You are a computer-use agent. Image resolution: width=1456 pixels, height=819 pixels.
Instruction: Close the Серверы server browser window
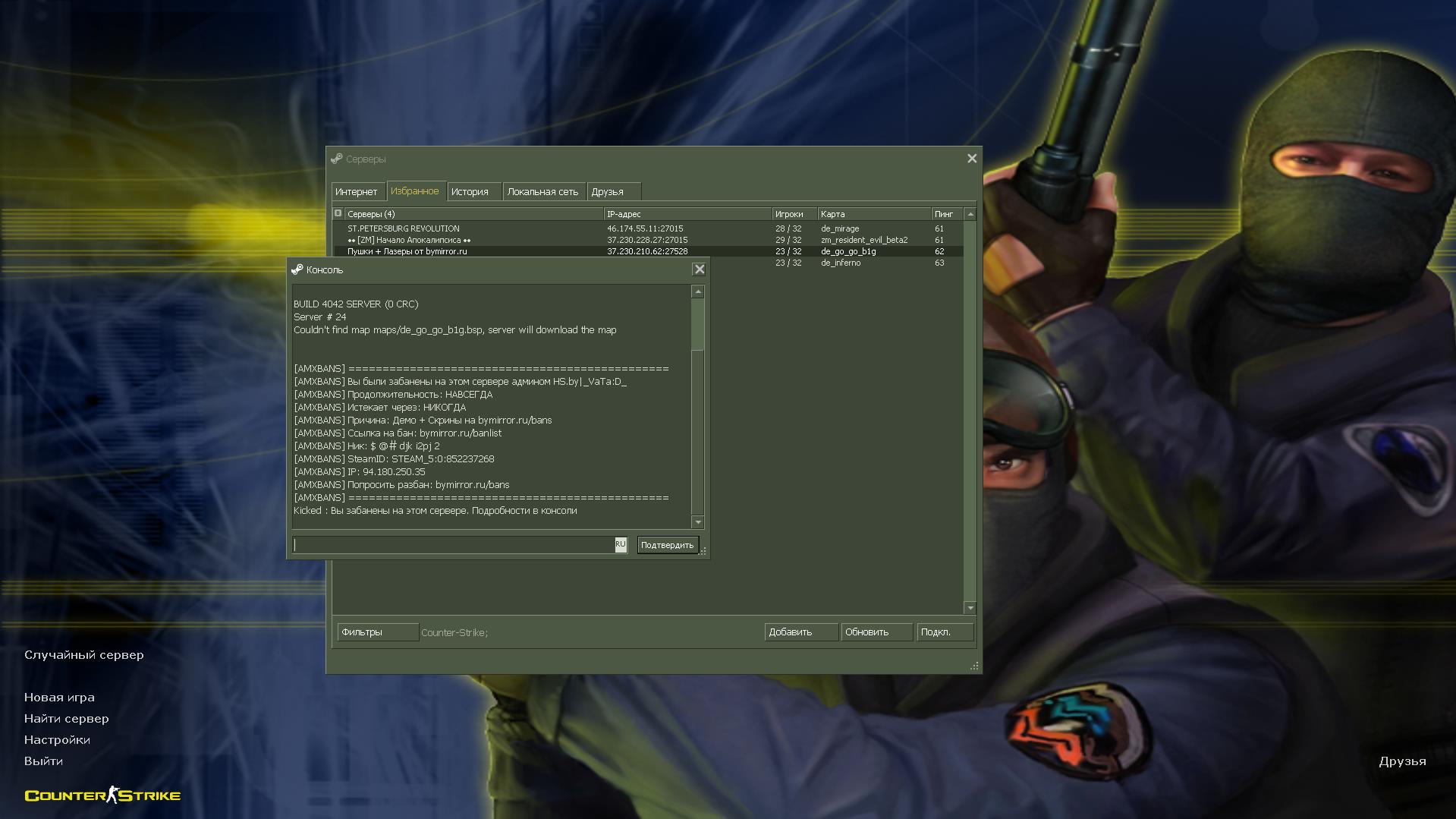click(x=972, y=159)
